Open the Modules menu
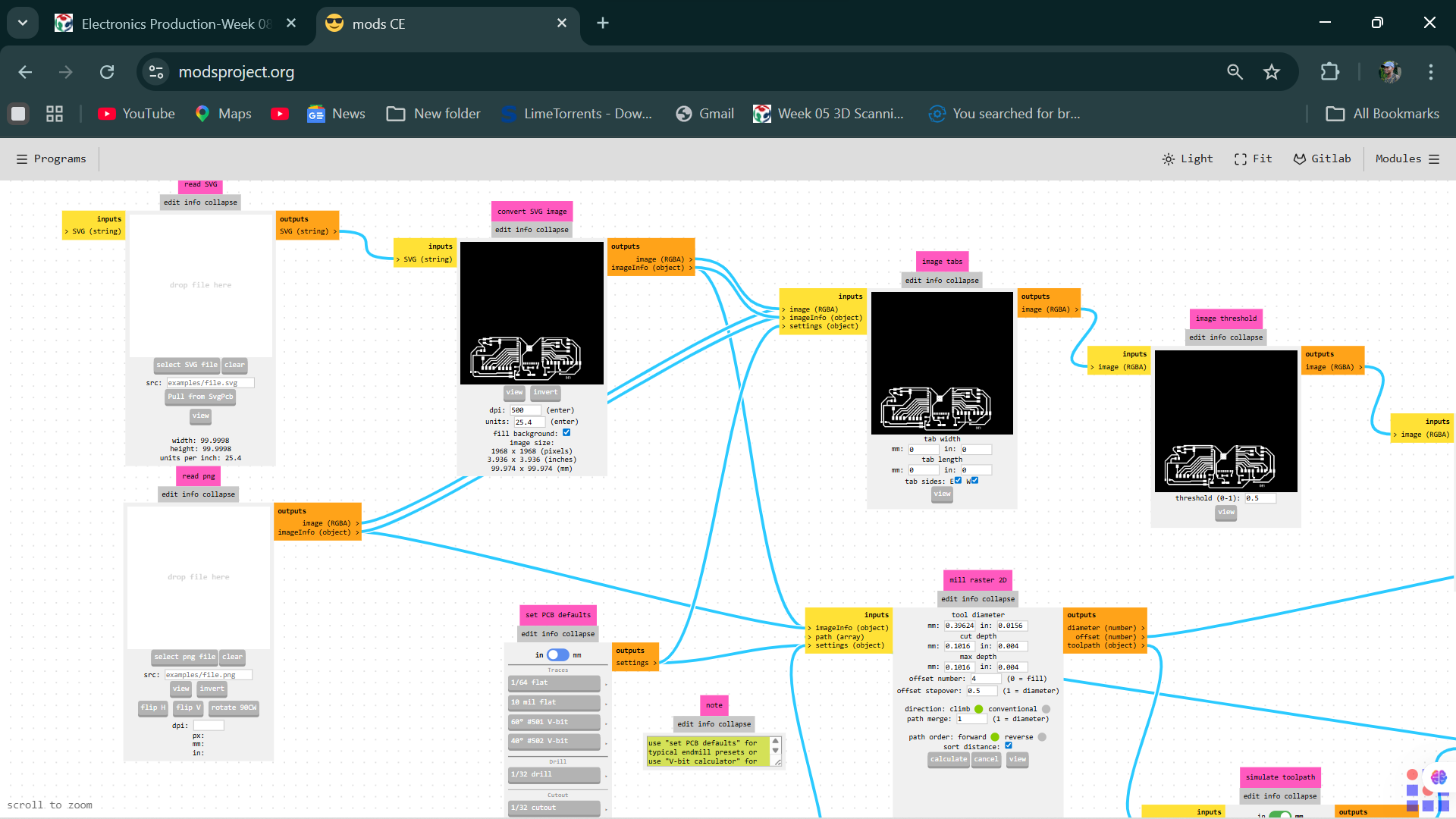Viewport: 1456px width, 819px height. tap(1407, 158)
